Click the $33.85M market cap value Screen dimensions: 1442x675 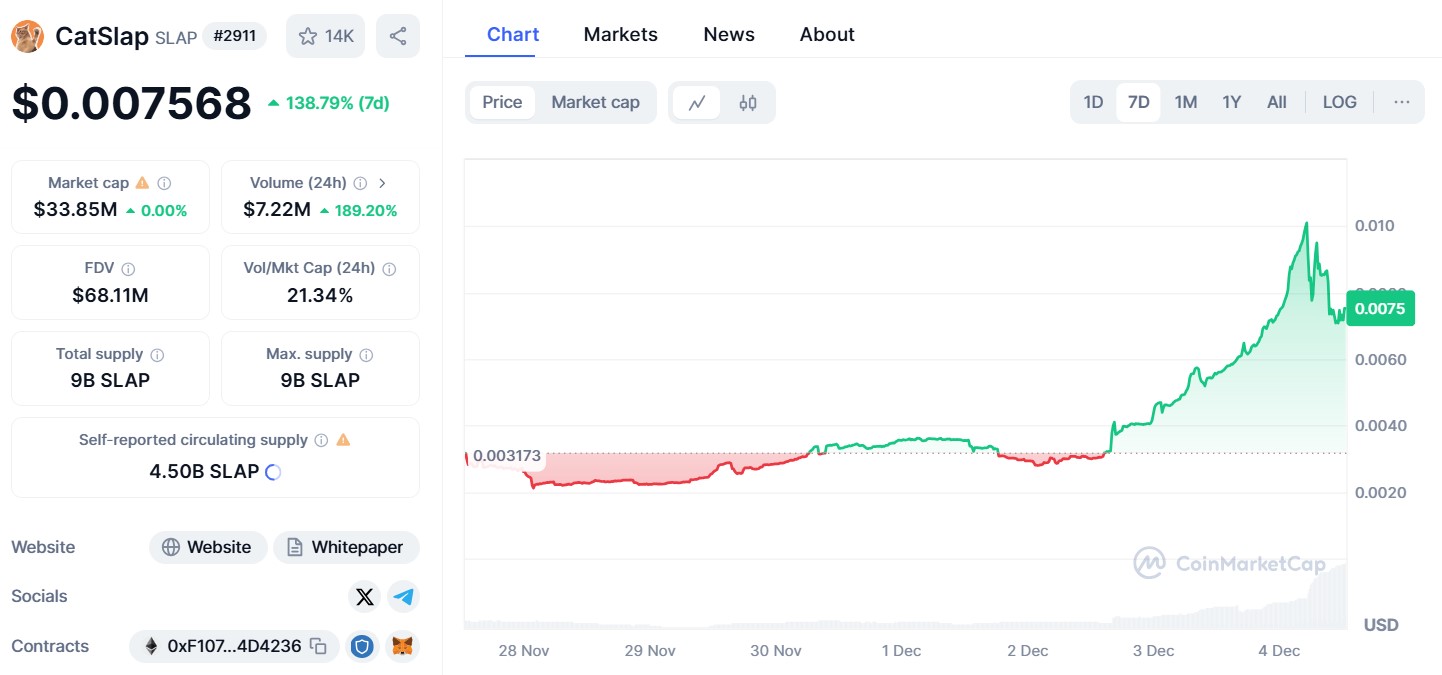pos(75,210)
